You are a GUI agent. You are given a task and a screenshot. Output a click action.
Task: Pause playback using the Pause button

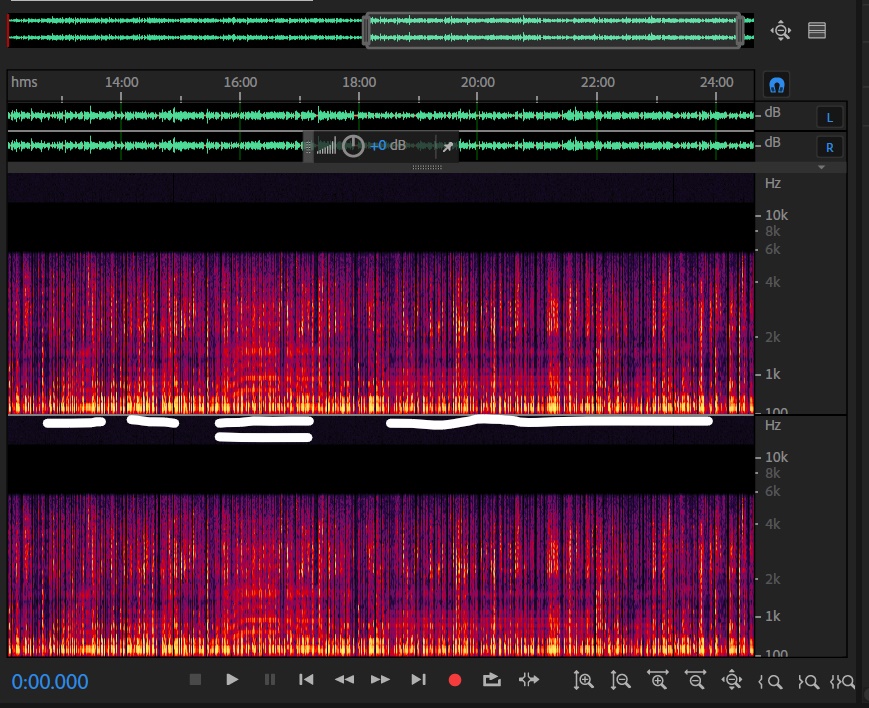click(x=269, y=680)
